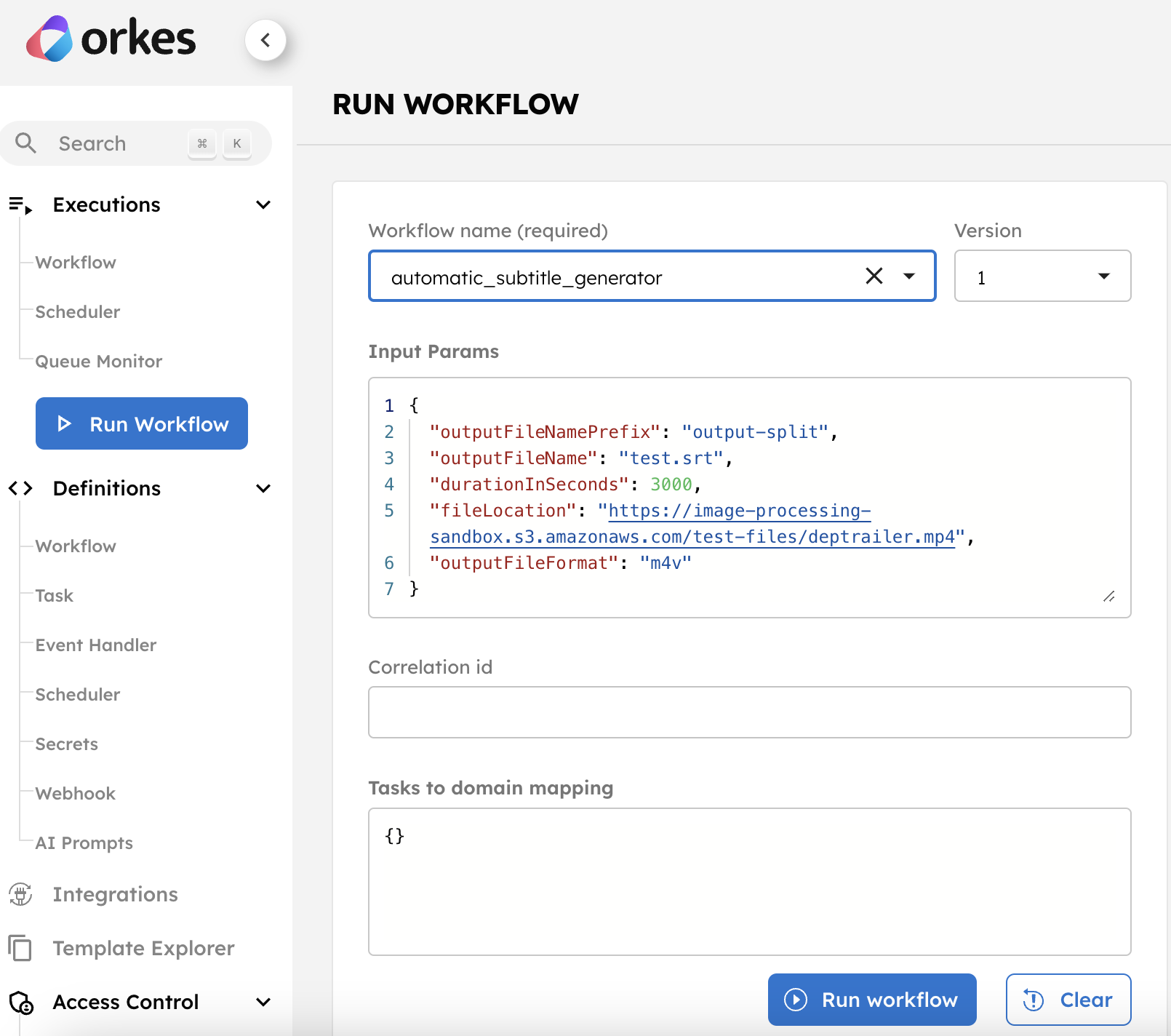This screenshot has height=1036, width=1171.
Task: Open Secrets page
Action: click(67, 744)
